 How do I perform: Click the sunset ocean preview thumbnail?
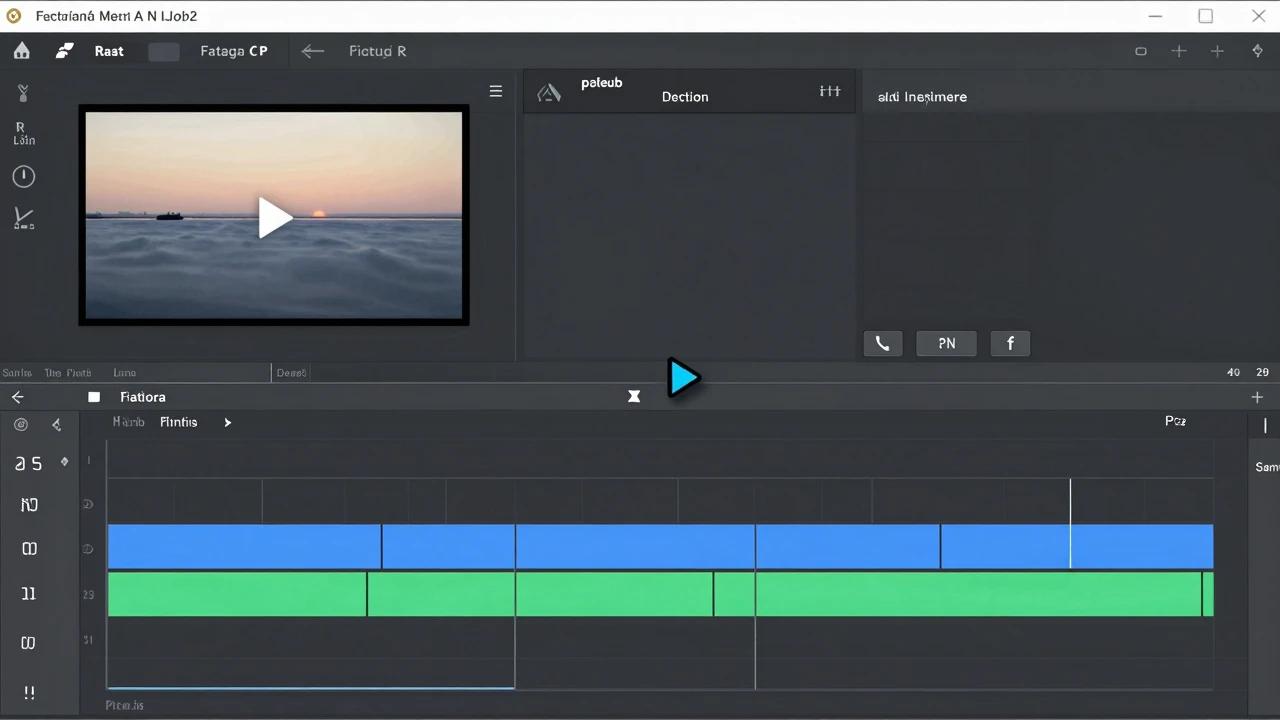point(274,215)
